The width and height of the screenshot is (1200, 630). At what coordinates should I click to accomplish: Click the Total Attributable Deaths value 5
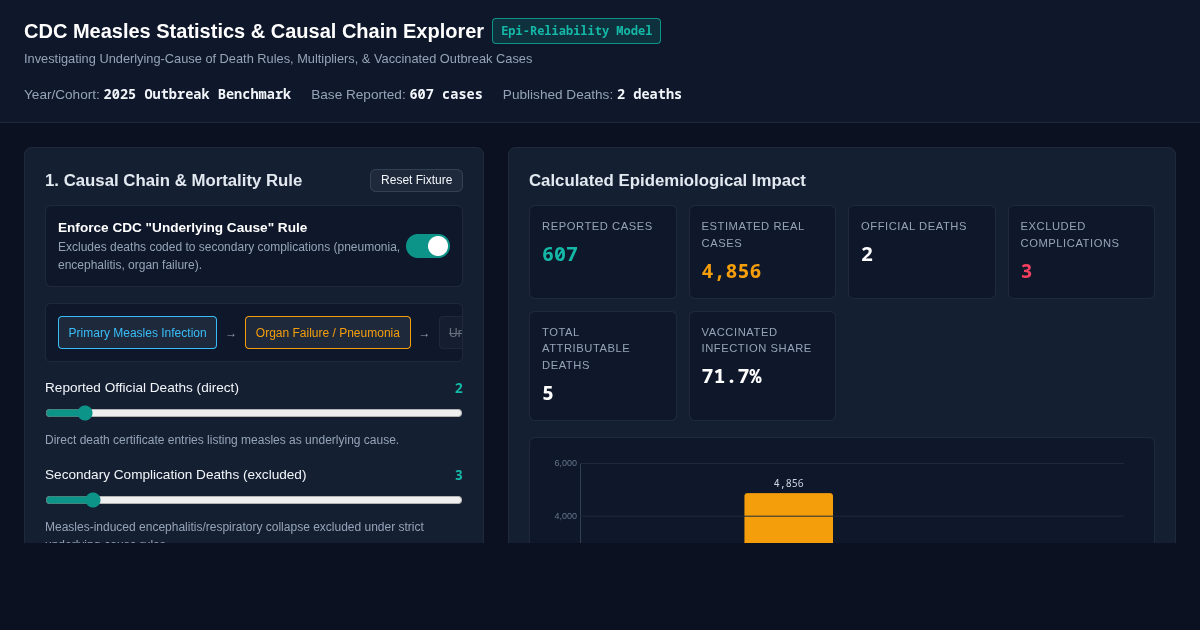(548, 393)
